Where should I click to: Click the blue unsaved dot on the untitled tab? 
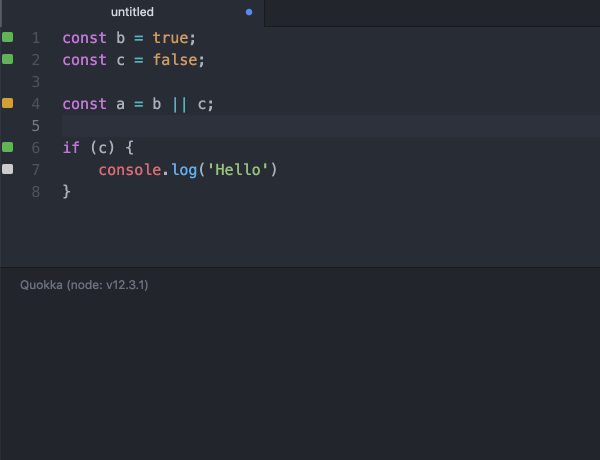(249, 12)
